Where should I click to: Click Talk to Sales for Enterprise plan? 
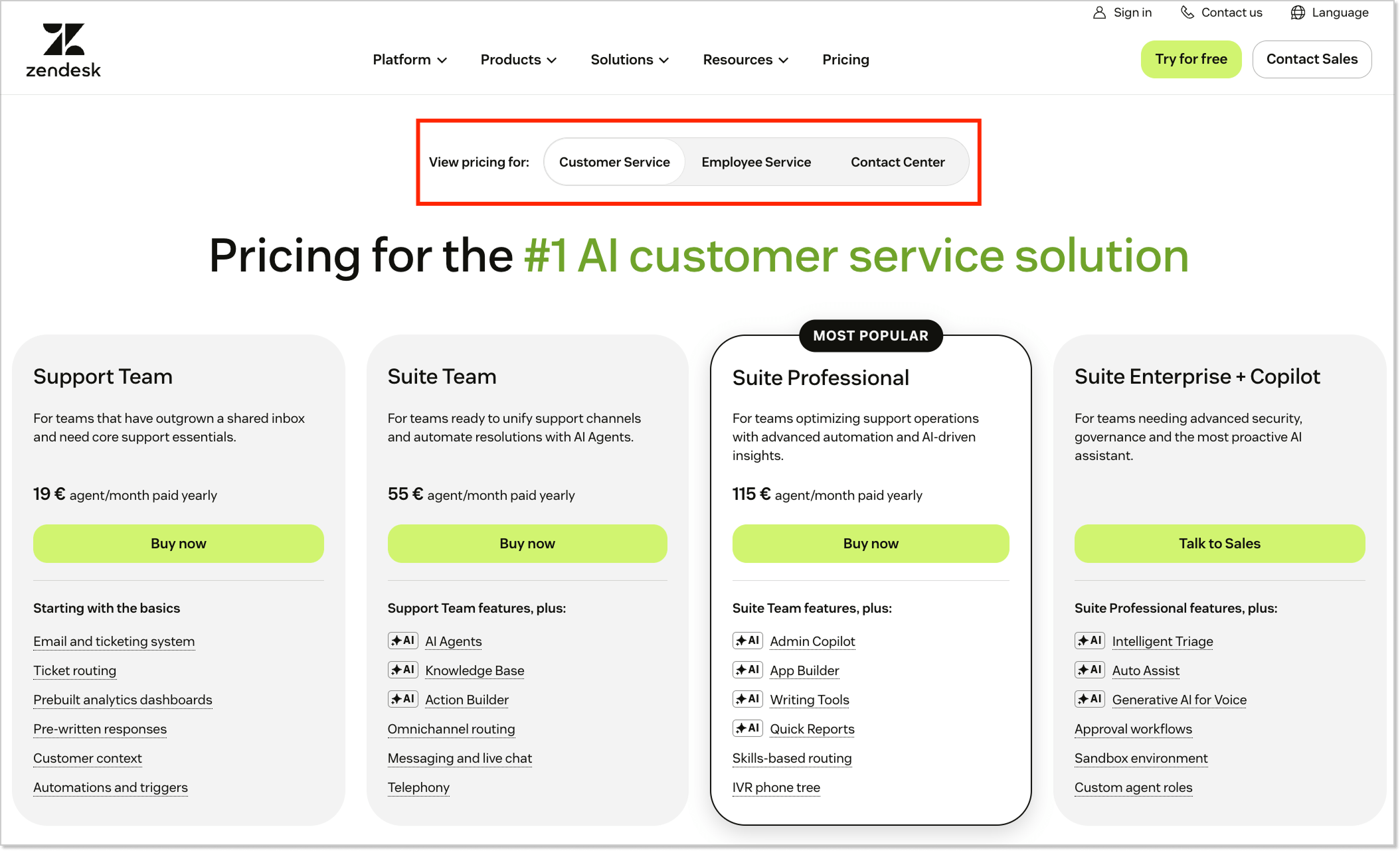click(1219, 544)
